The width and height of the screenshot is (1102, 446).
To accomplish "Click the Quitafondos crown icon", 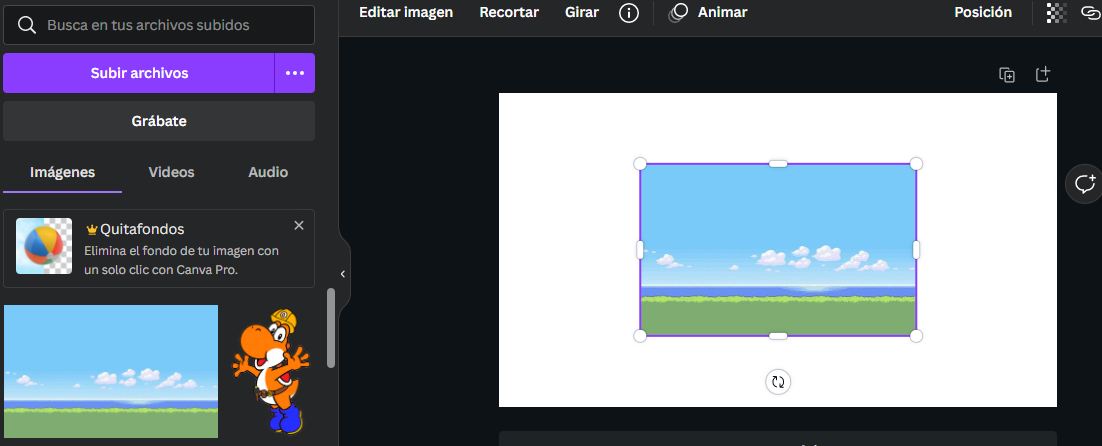I will [x=91, y=230].
